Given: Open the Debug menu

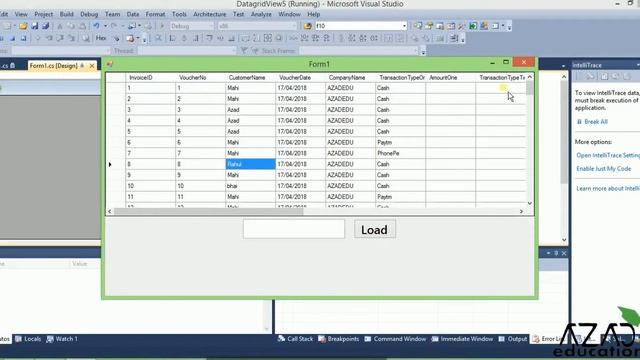Looking at the screenshot, I should (89, 14).
